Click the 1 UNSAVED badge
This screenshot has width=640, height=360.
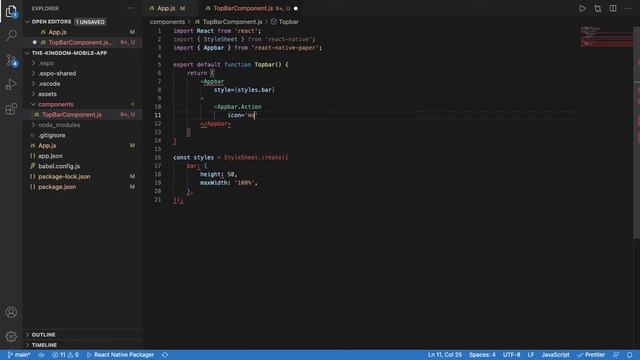[x=90, y=22]
